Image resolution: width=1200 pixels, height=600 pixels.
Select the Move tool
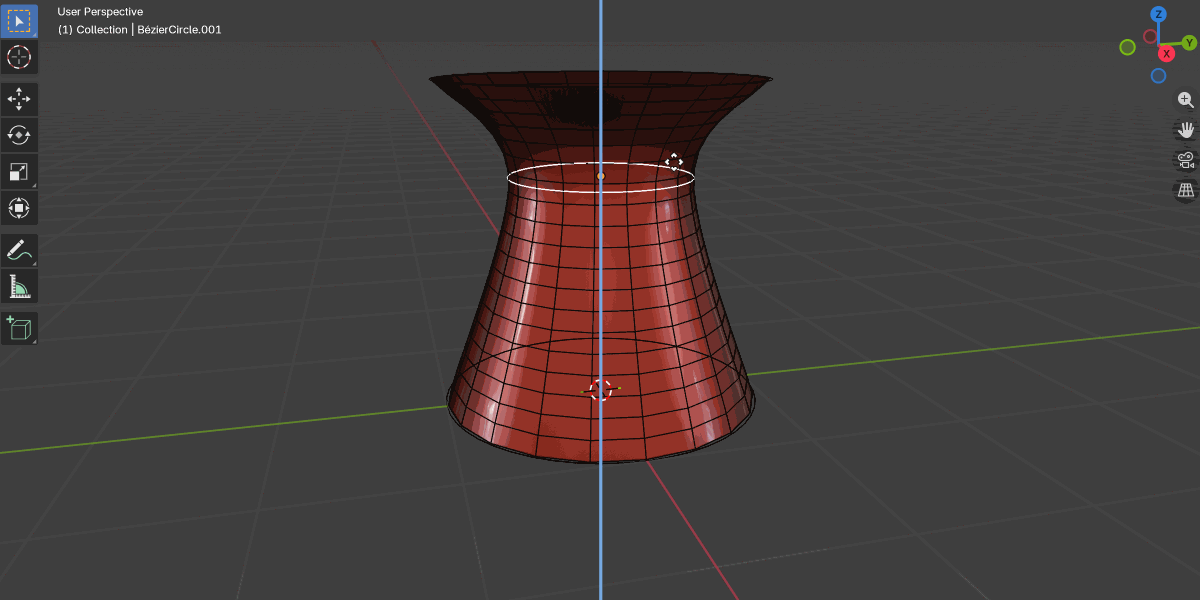[x=19, y=98]
